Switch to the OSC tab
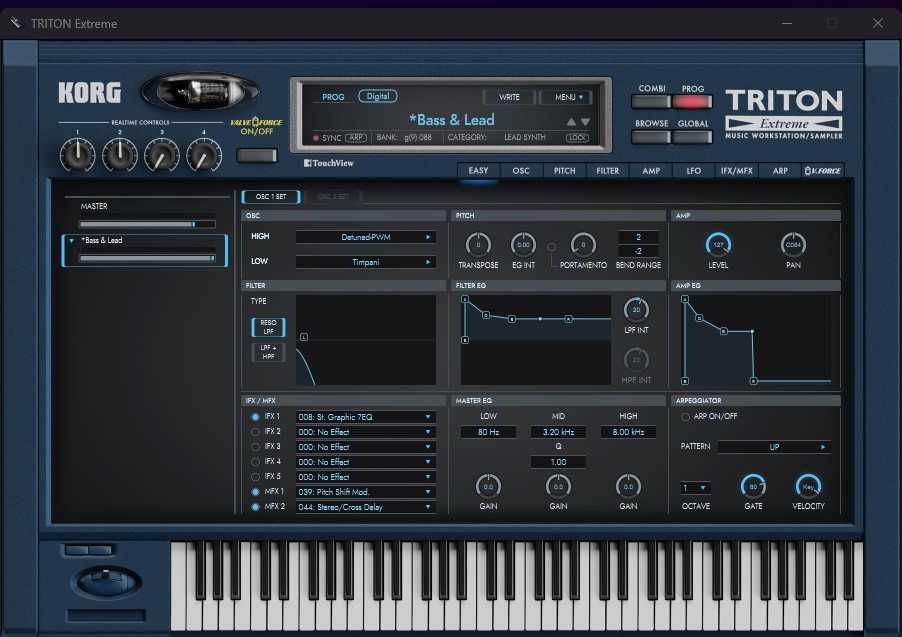Screen dimensions: 902x637 pos(521,171)
